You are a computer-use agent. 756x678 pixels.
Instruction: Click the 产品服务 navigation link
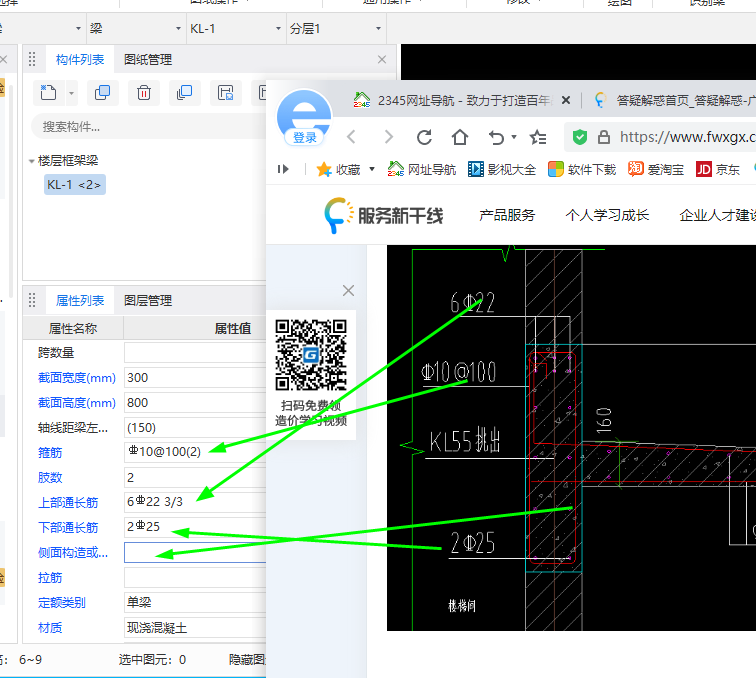tap(507, 215)
